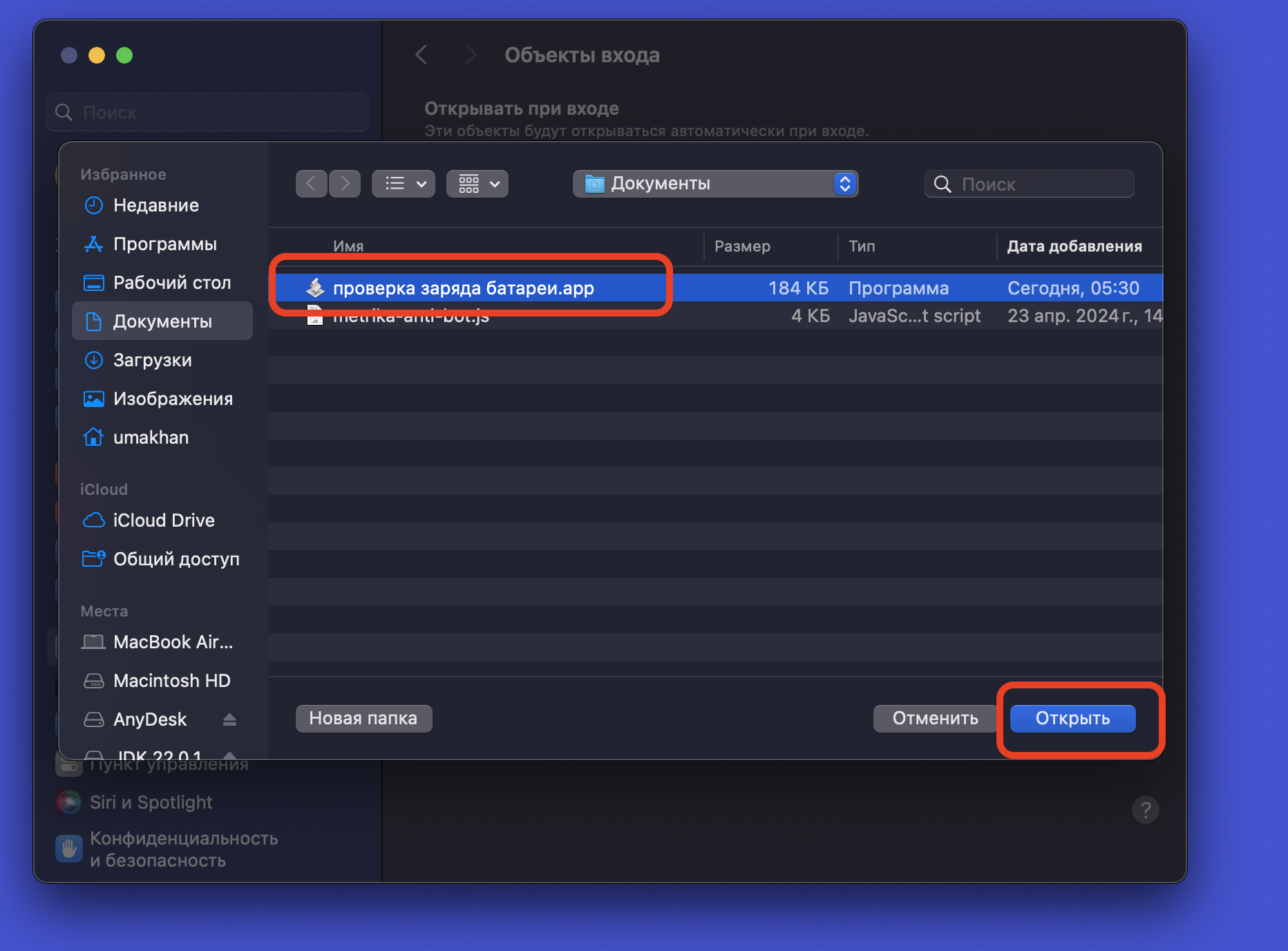The width and height of the screenshot is (1288, 951).
Task: Create a folder with Новая папка
Action: (363, 718)
